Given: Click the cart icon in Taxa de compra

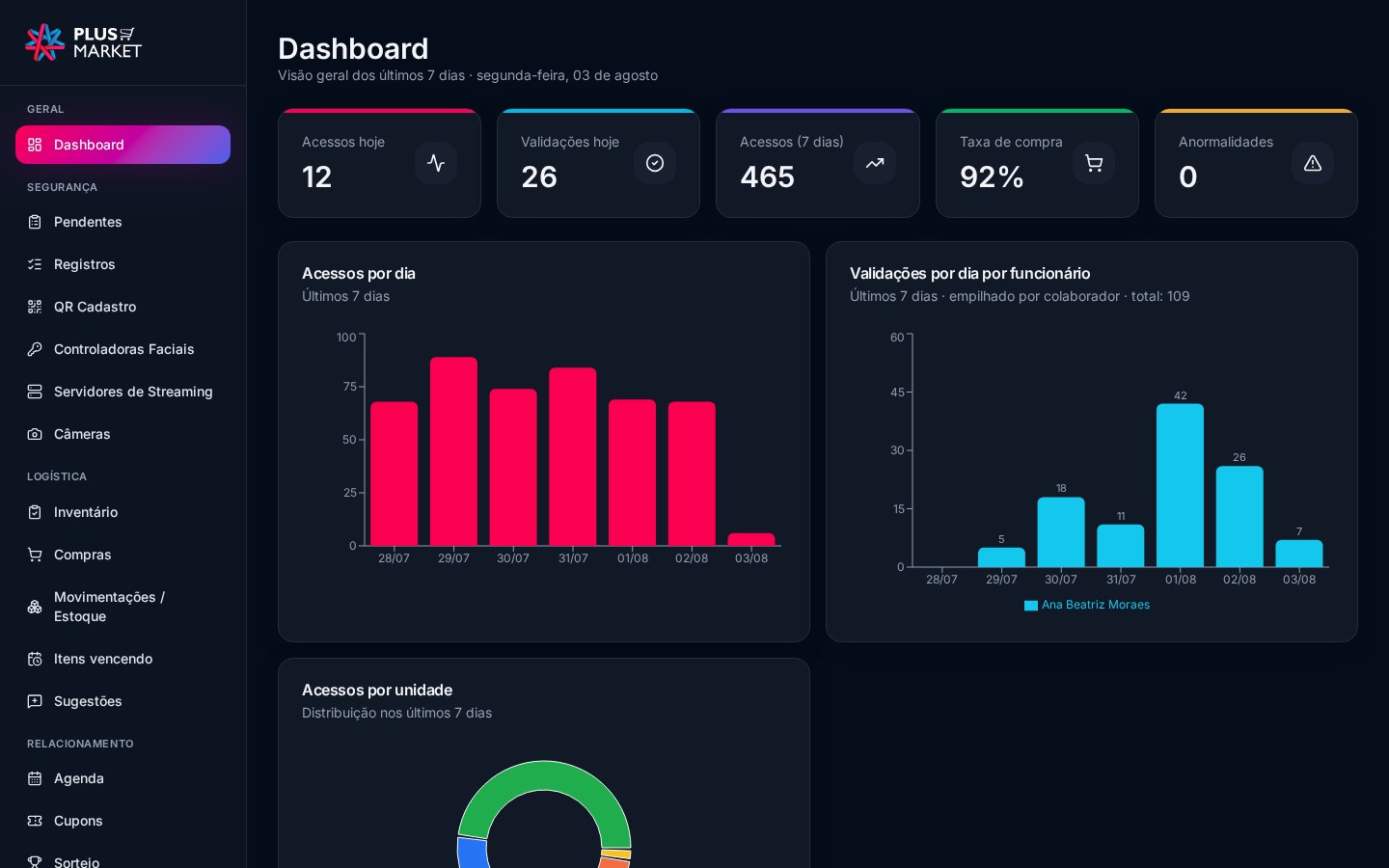Looking at the screenshot, I should tap(1094, 163).
